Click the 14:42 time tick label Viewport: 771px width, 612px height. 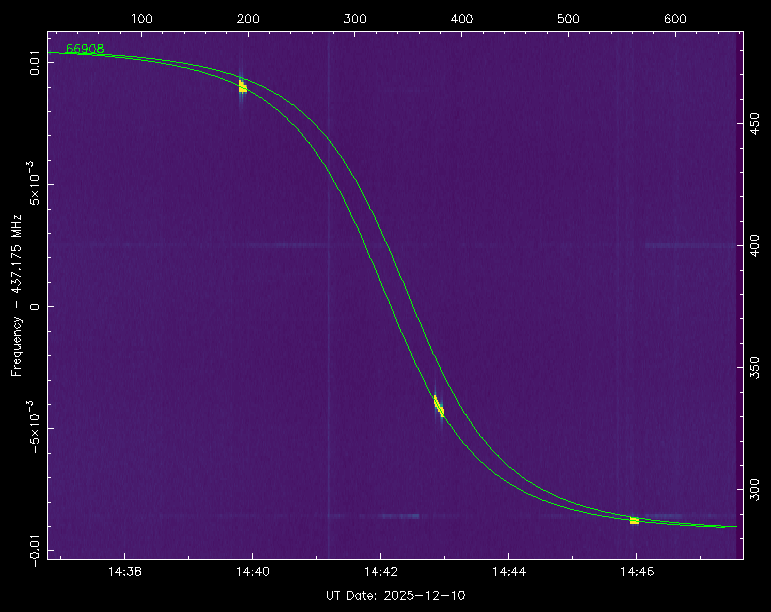coord(381,573)
